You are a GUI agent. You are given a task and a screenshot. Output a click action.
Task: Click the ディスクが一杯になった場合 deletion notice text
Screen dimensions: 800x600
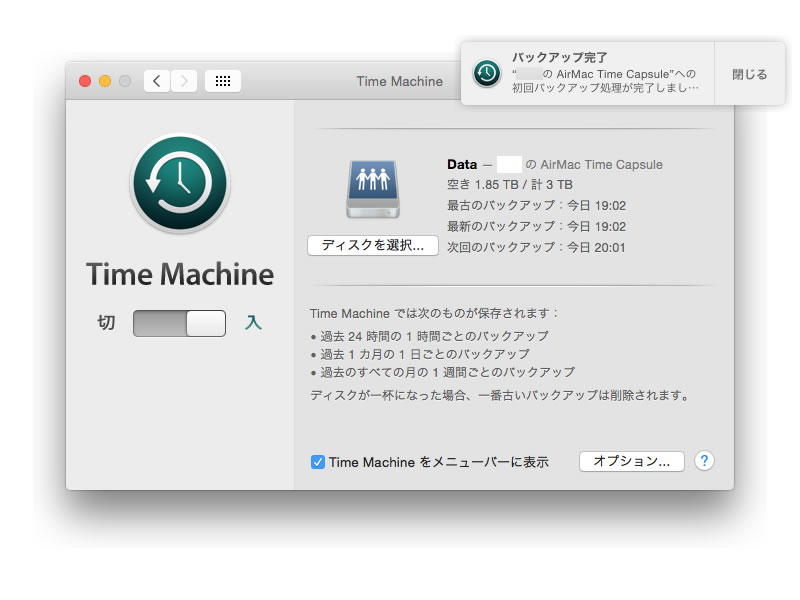click(x=501, y=395)
